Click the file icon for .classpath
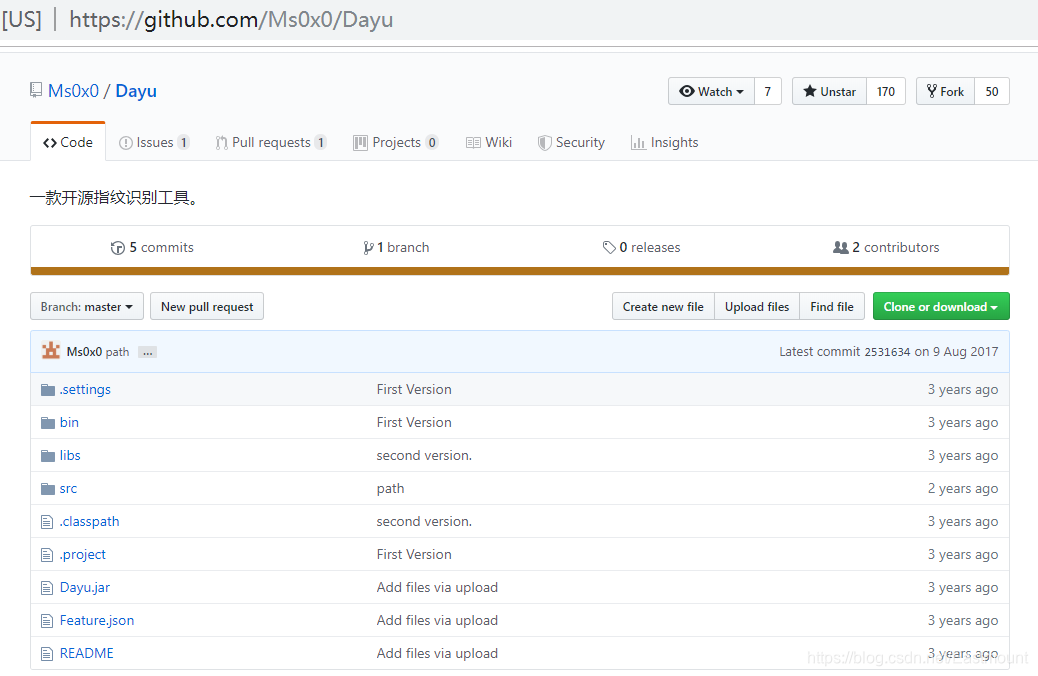 pyautogui.click(x=47, y=522)
